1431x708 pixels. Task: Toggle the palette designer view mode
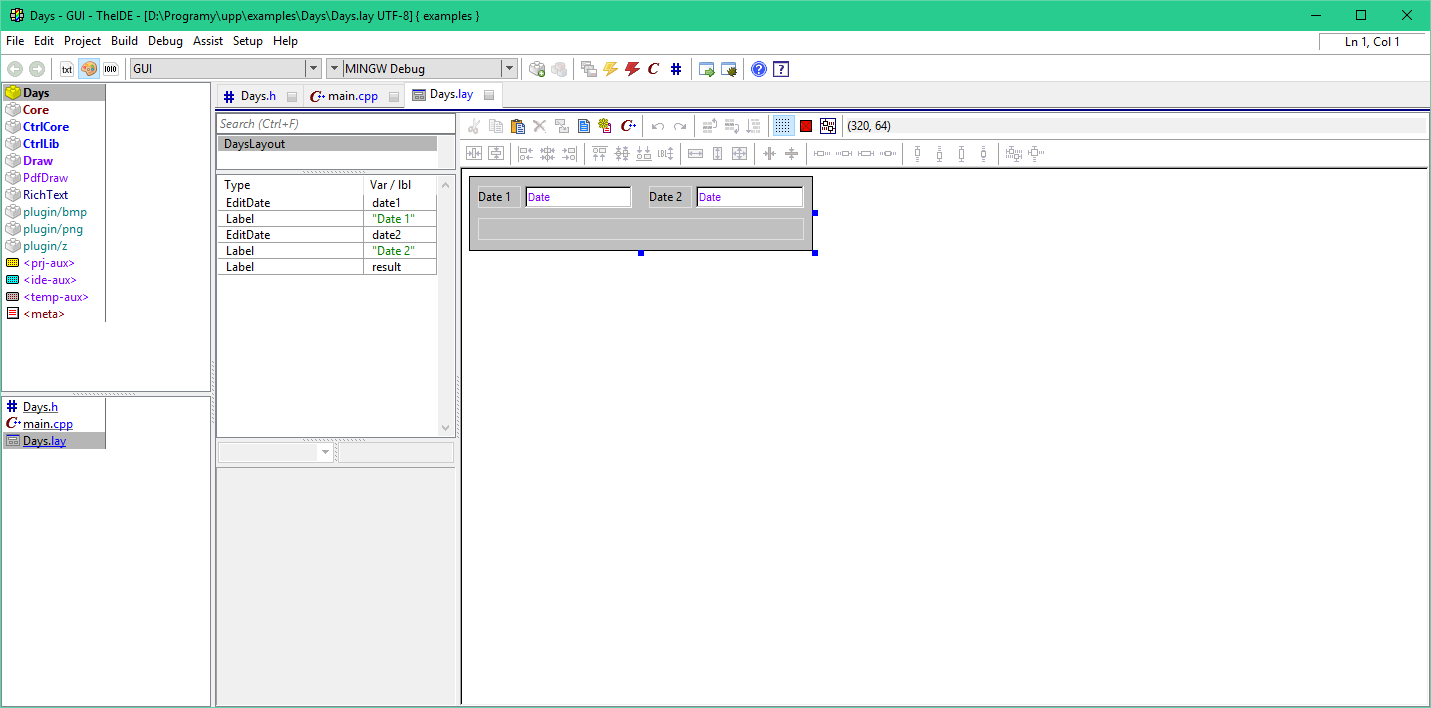tap(89, 69)
